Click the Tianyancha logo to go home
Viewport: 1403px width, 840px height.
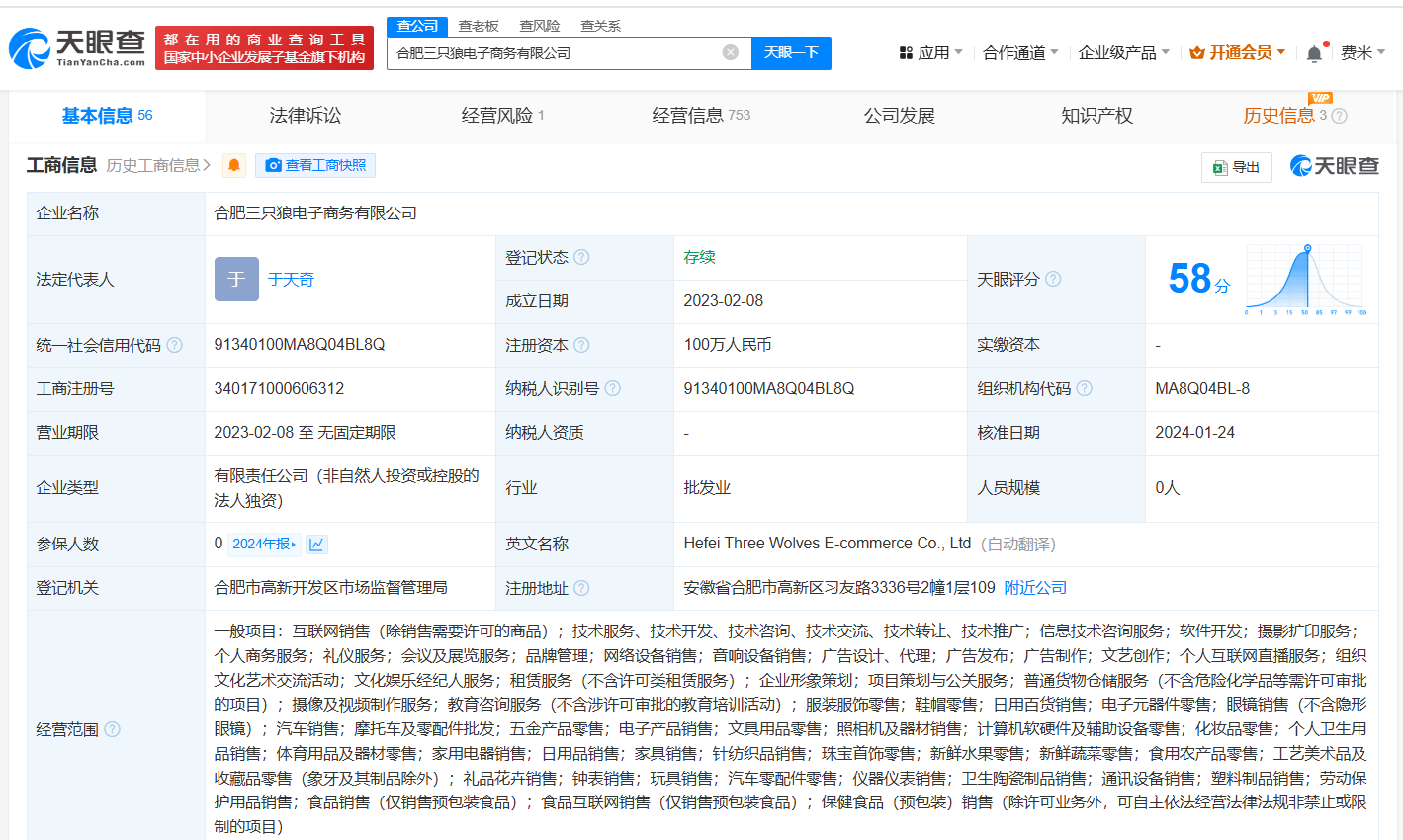[x=77, y=47]
